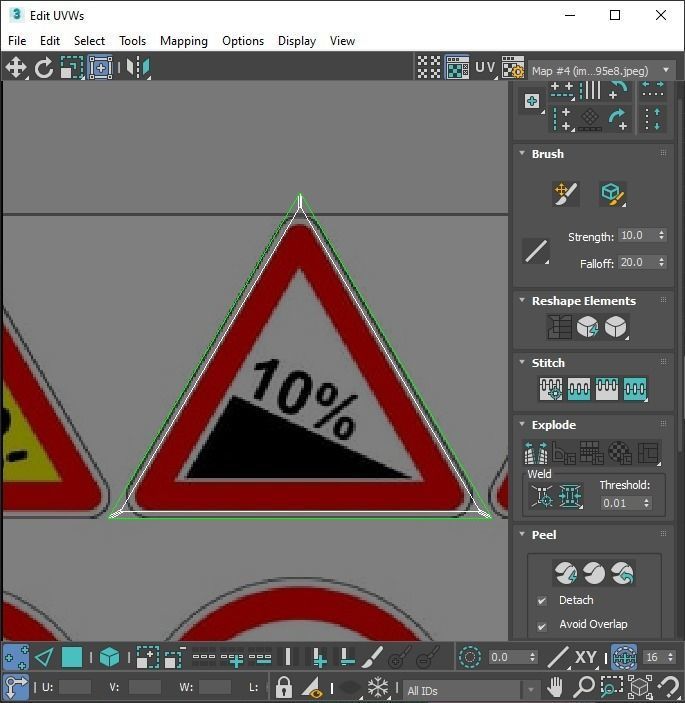Open the Map #4 texture dropdown
The image size is (685, 703).
(x=601, y=71)
